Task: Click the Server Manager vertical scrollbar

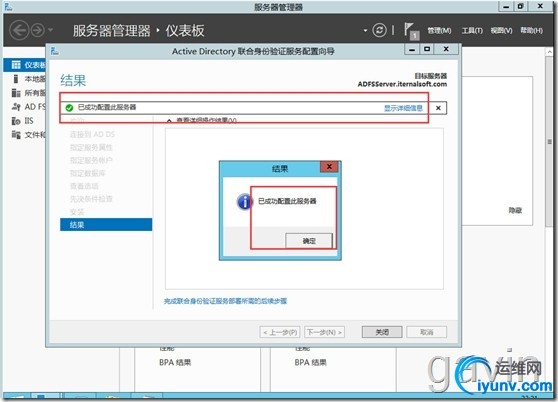Action: pos(549,142)
